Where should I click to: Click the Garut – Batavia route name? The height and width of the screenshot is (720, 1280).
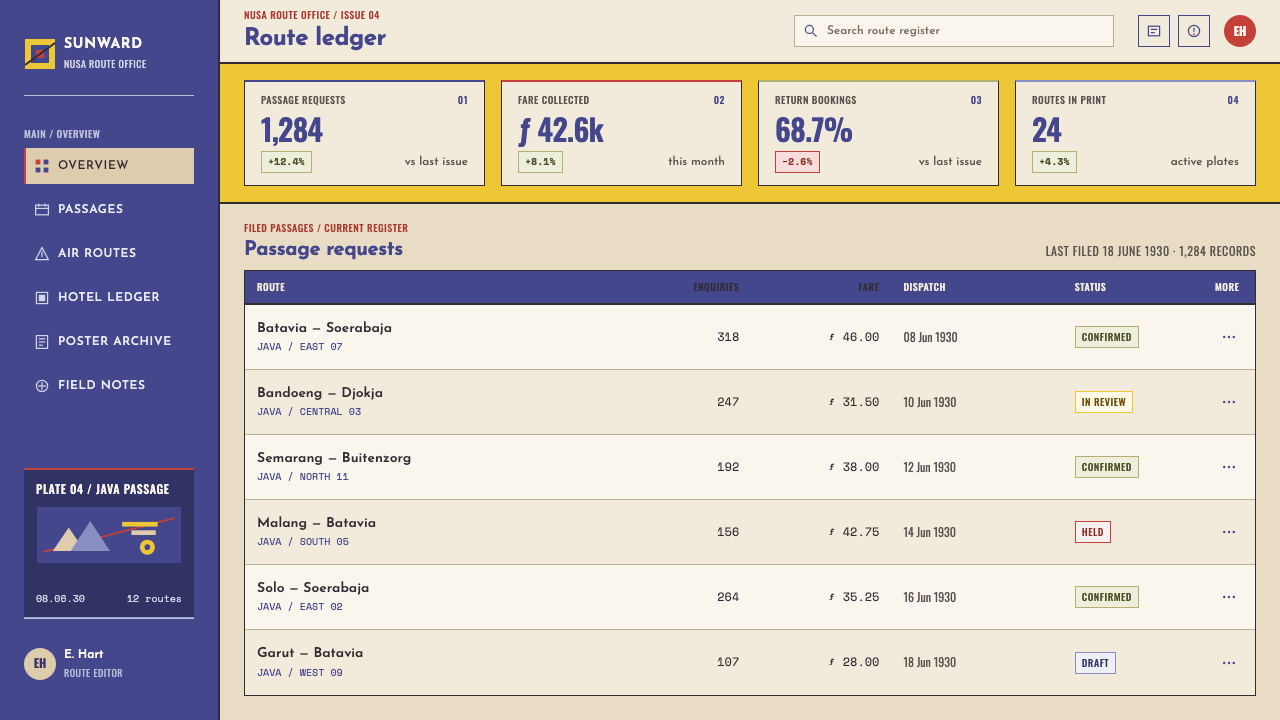coord(310,653)
